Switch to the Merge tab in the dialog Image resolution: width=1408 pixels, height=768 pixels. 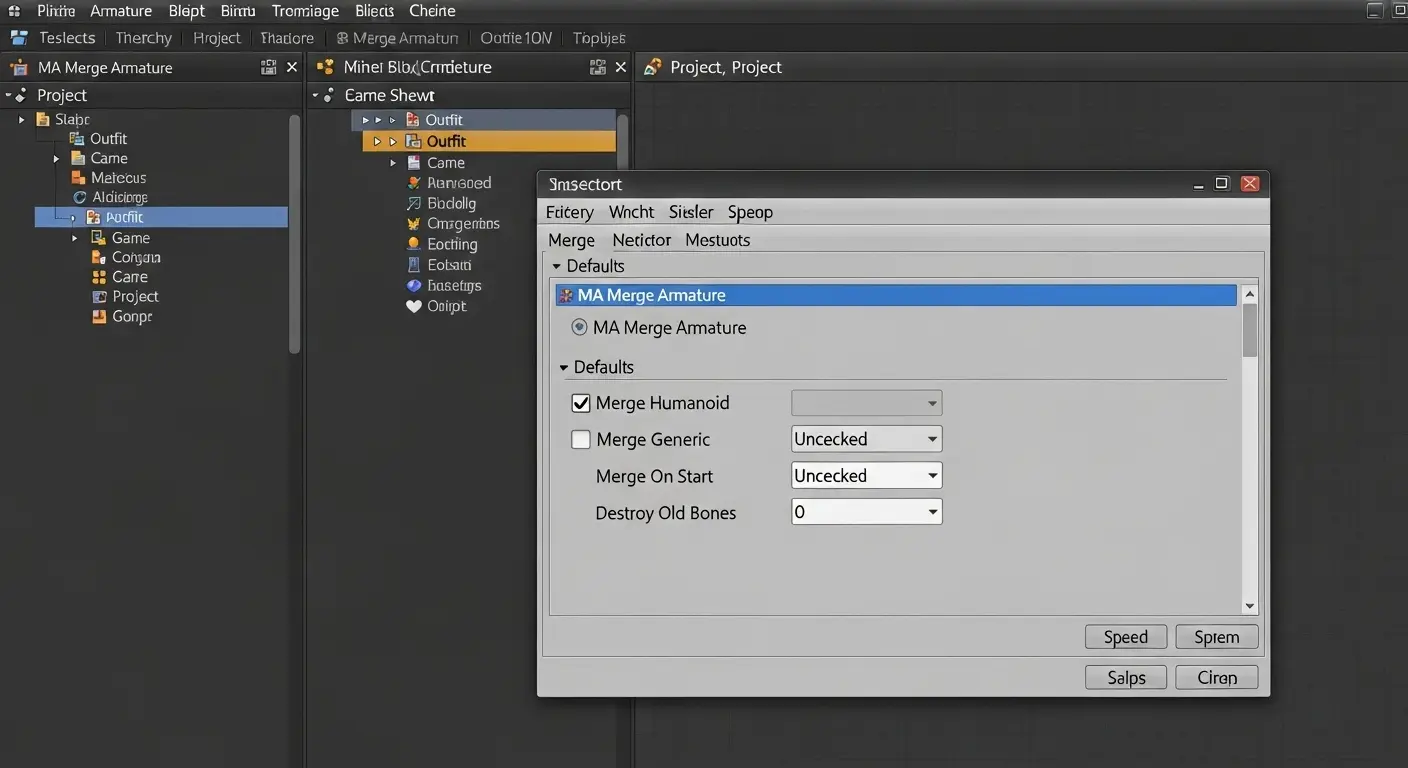[x=571, y=240]
